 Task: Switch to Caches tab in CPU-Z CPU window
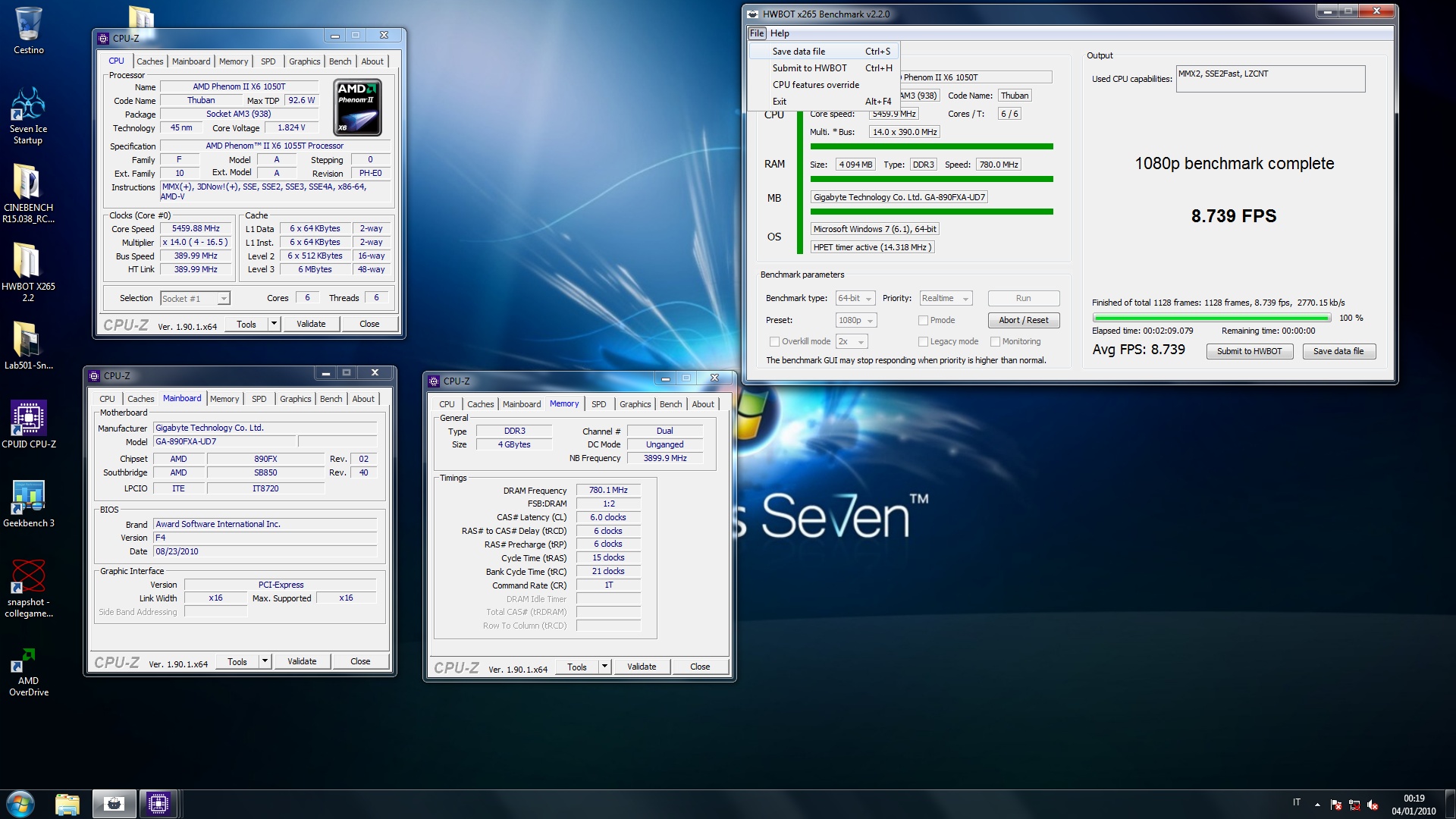(149, 61)
